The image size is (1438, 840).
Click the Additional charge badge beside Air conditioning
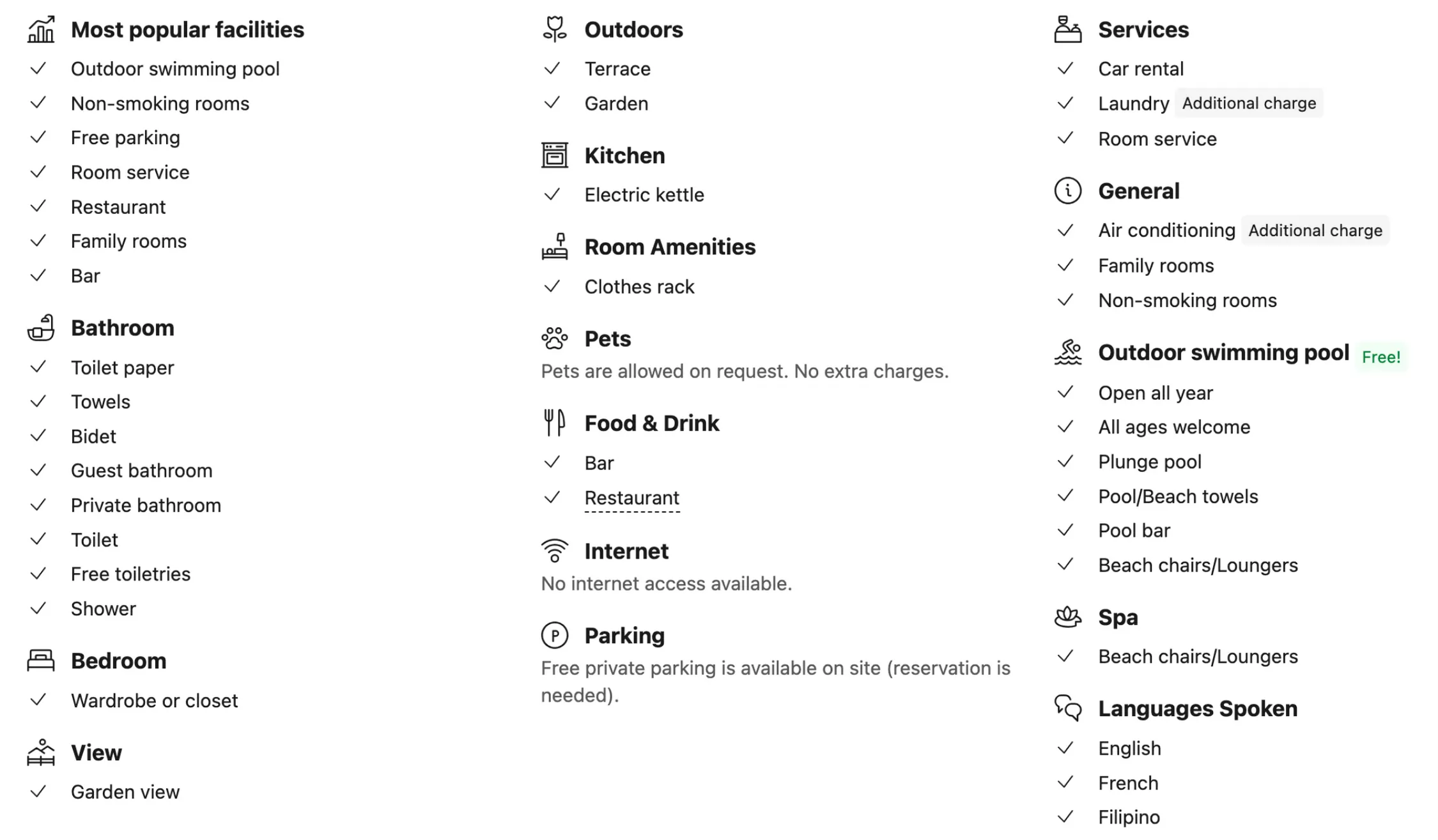coord(1315,231)
